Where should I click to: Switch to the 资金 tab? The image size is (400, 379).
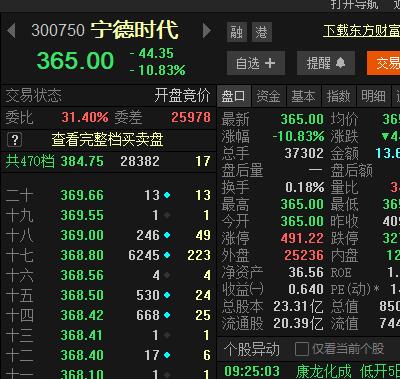(x=268, y=96)
